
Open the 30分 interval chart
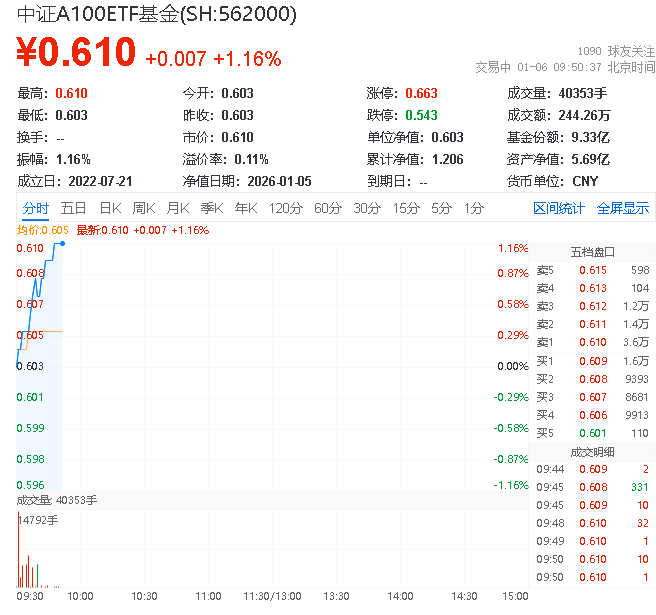coord(367,208)
